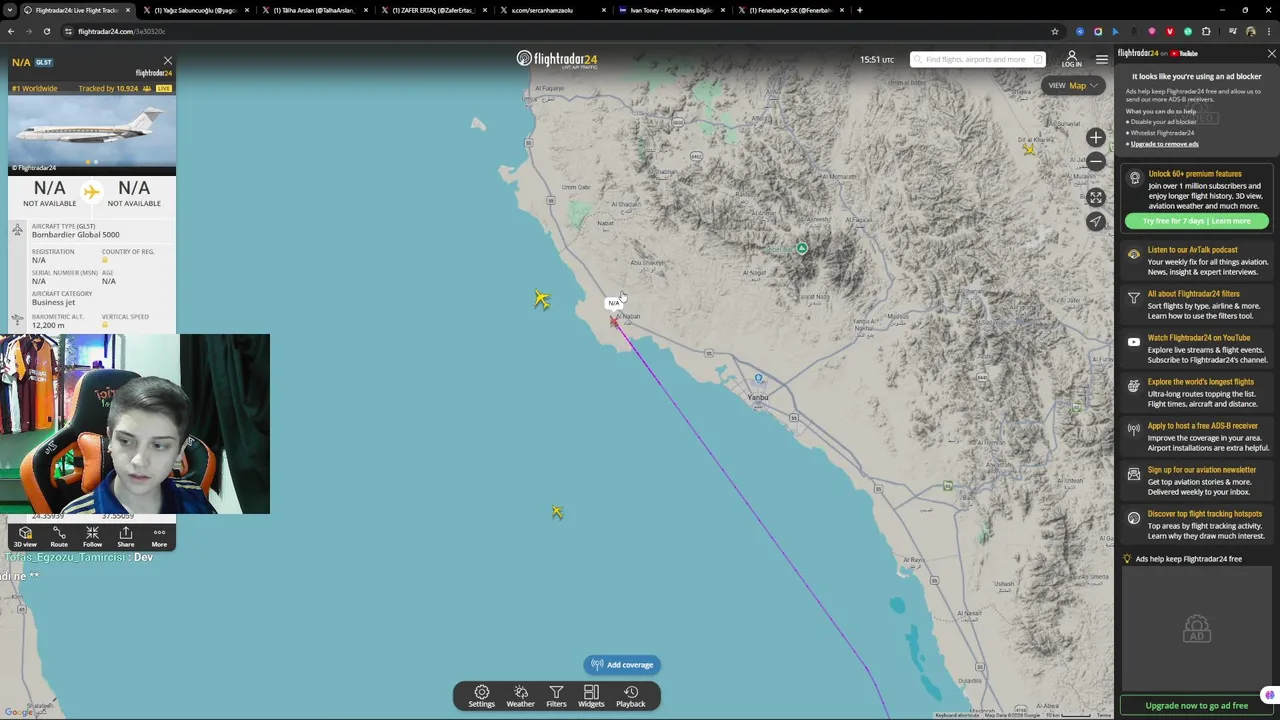Click Try free for 7 days button
Image resolution: width=1280 pixels, height=720 pixels.
point(1196,221)
